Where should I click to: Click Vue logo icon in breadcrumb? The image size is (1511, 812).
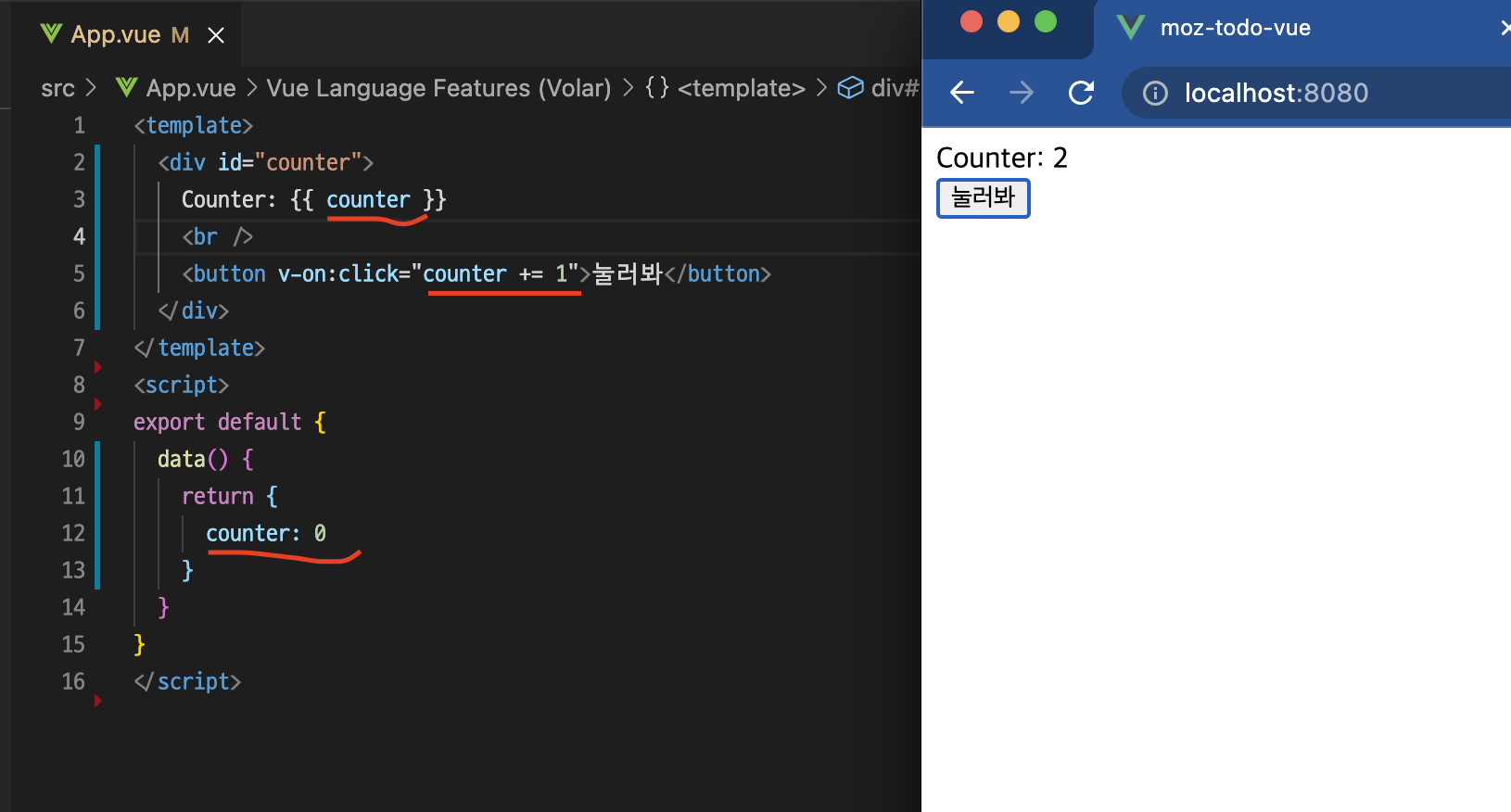126,87
